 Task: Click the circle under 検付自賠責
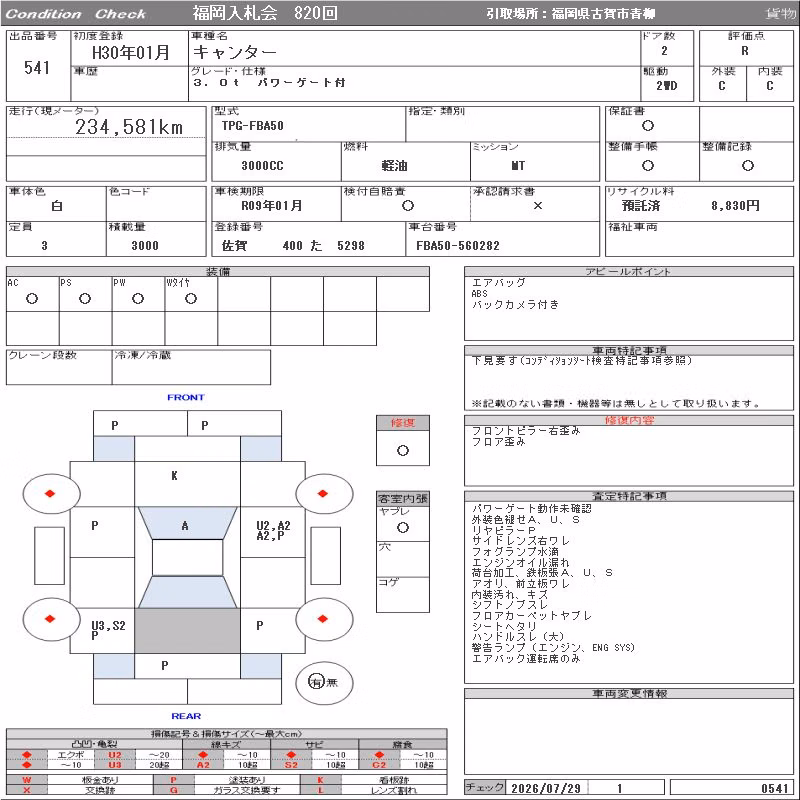(x=407, y=206)
